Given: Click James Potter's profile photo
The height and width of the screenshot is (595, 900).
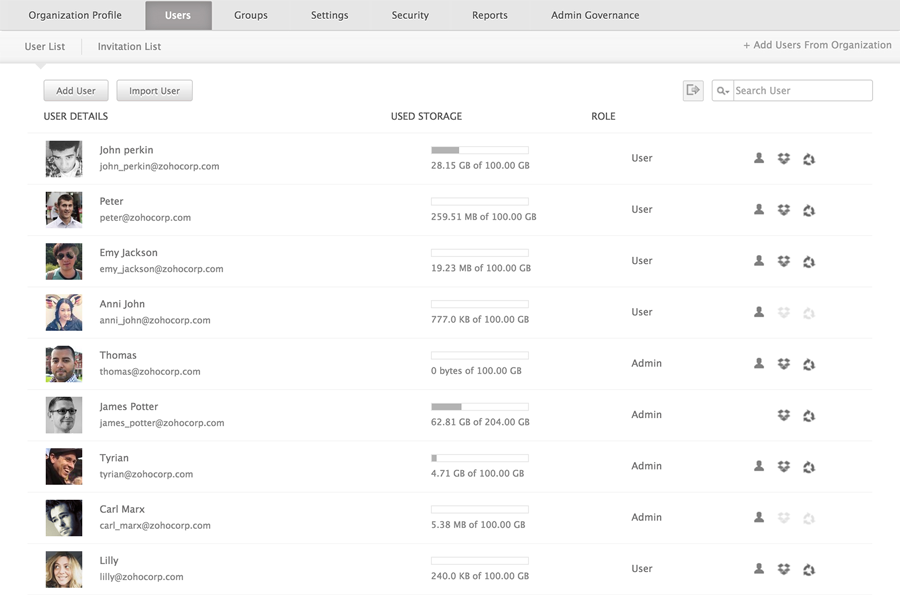Looking at the screenshot, I should click(64, 415).
